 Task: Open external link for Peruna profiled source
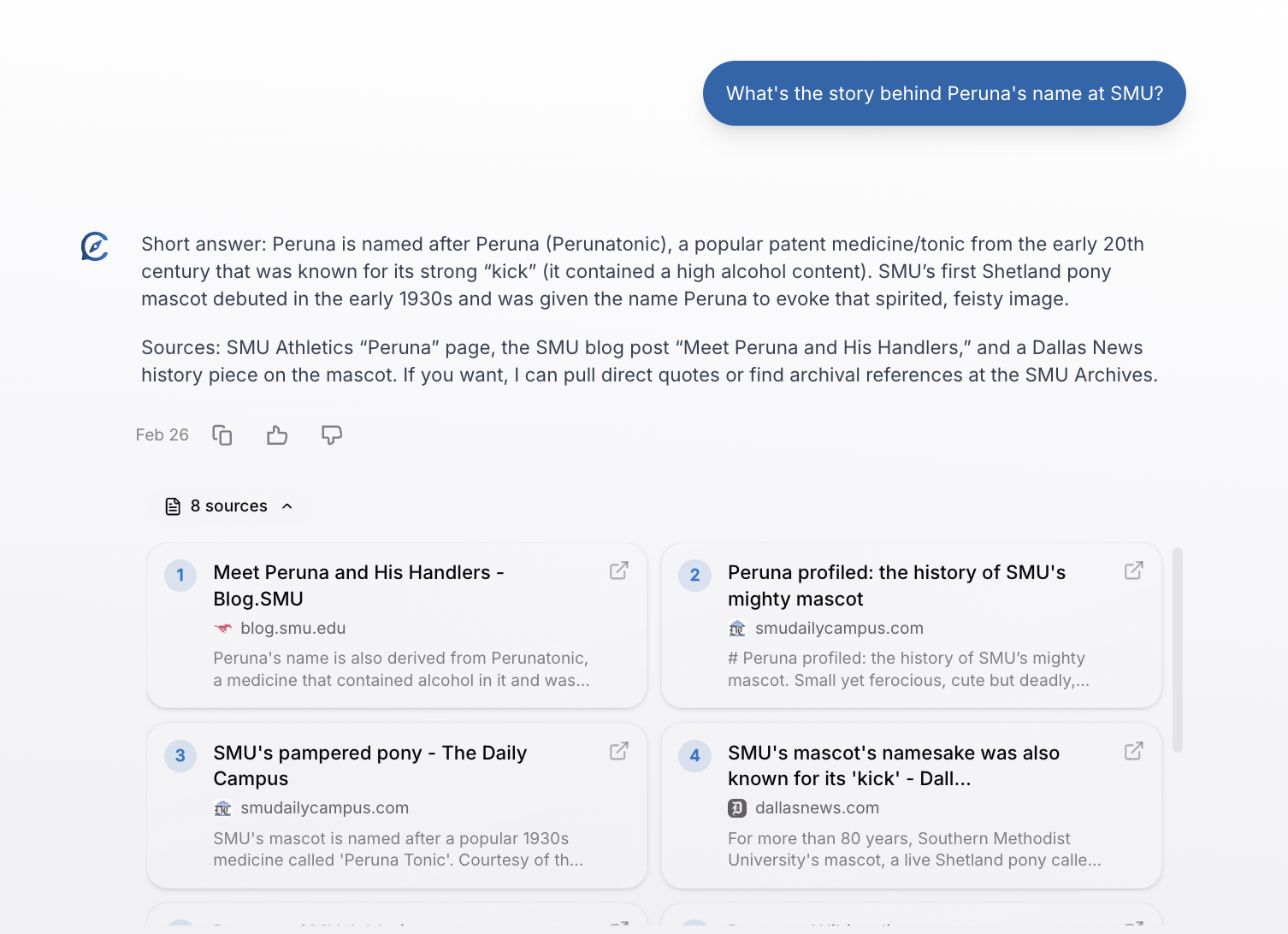[1134, 570]
